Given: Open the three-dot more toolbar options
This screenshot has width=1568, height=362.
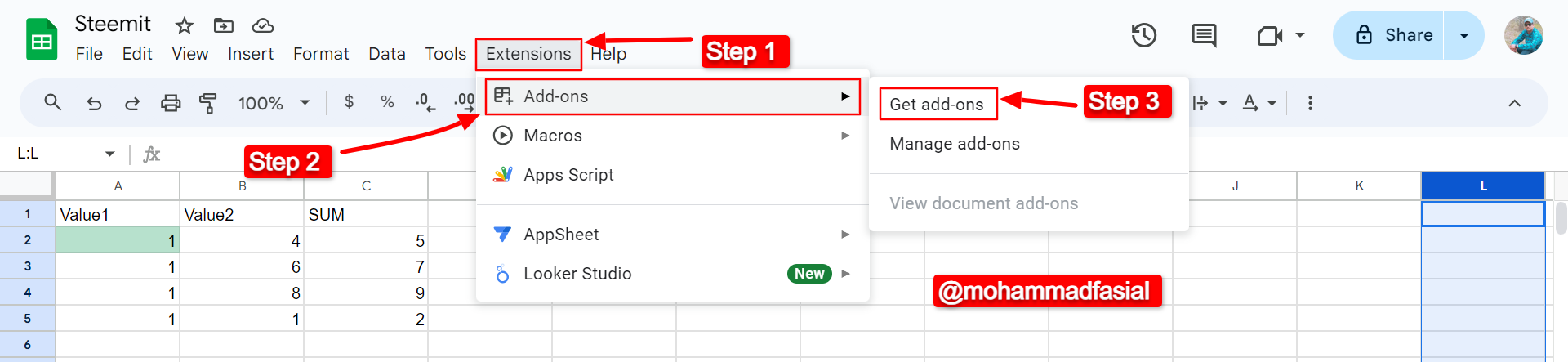Looking at the screenshot, I should (x=1310, y=103).
